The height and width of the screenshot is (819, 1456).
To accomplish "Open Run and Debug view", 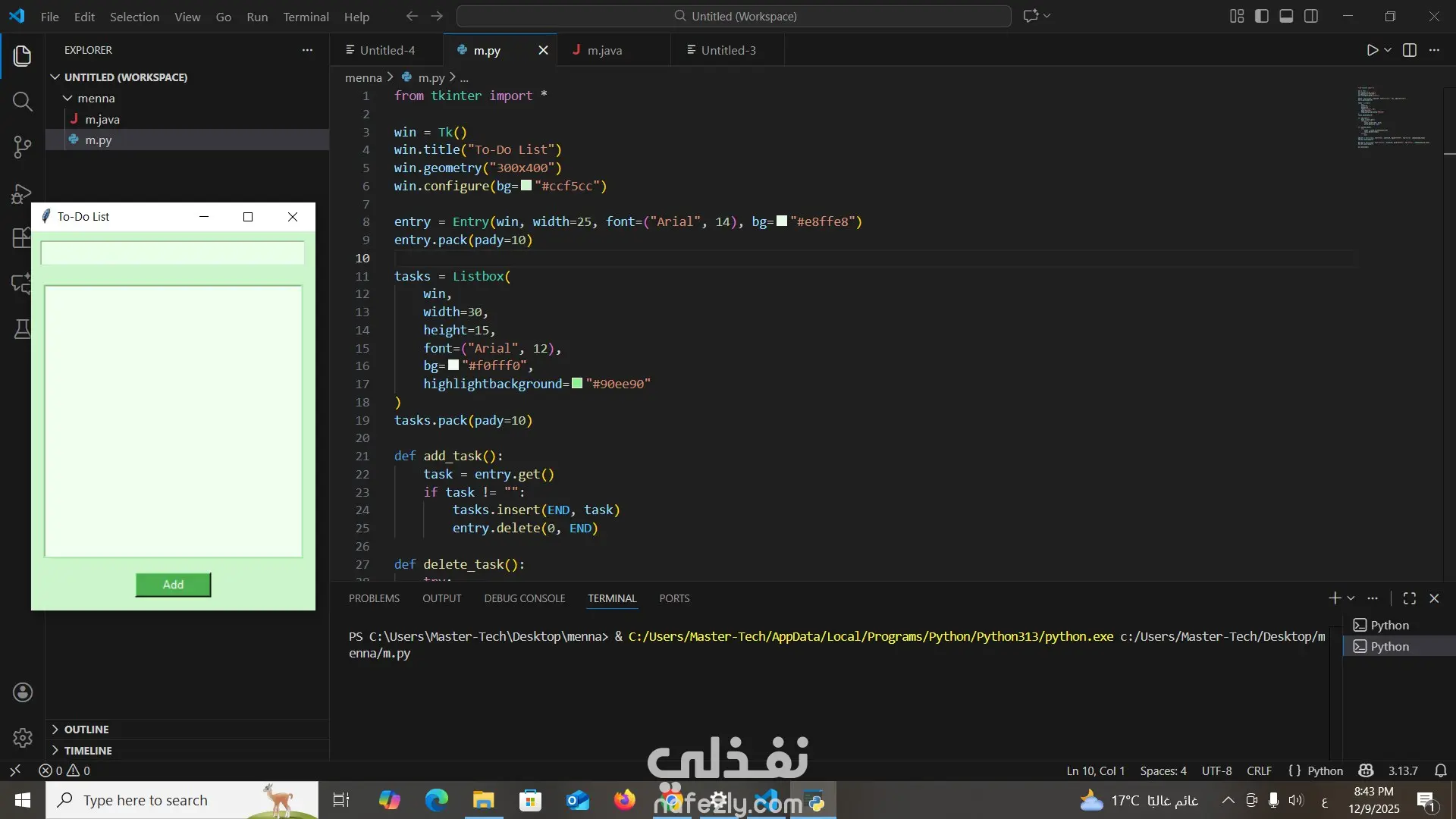I will tap(23, 193).
